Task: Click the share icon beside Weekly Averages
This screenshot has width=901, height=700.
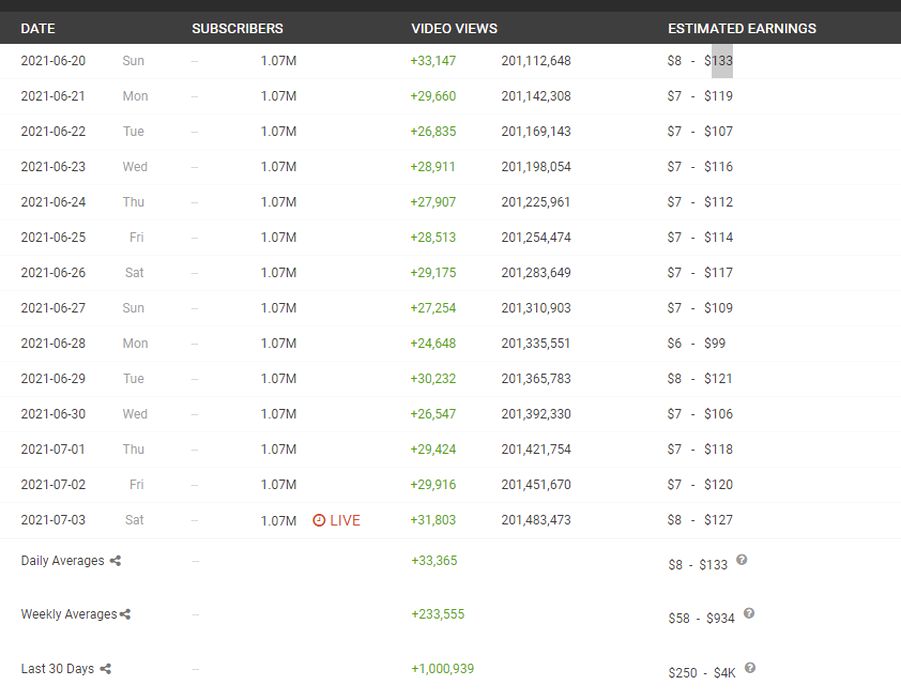Action: coord(125,615)
